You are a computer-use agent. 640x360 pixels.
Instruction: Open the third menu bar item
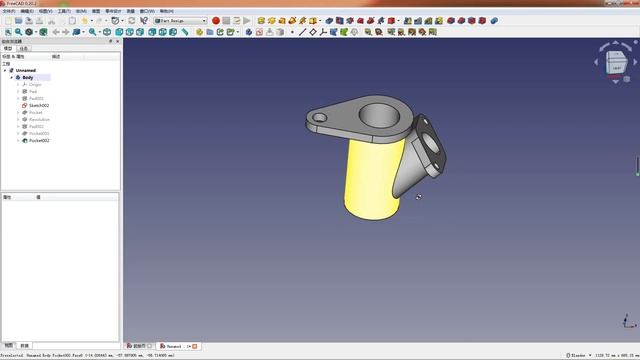pos(45,11)
